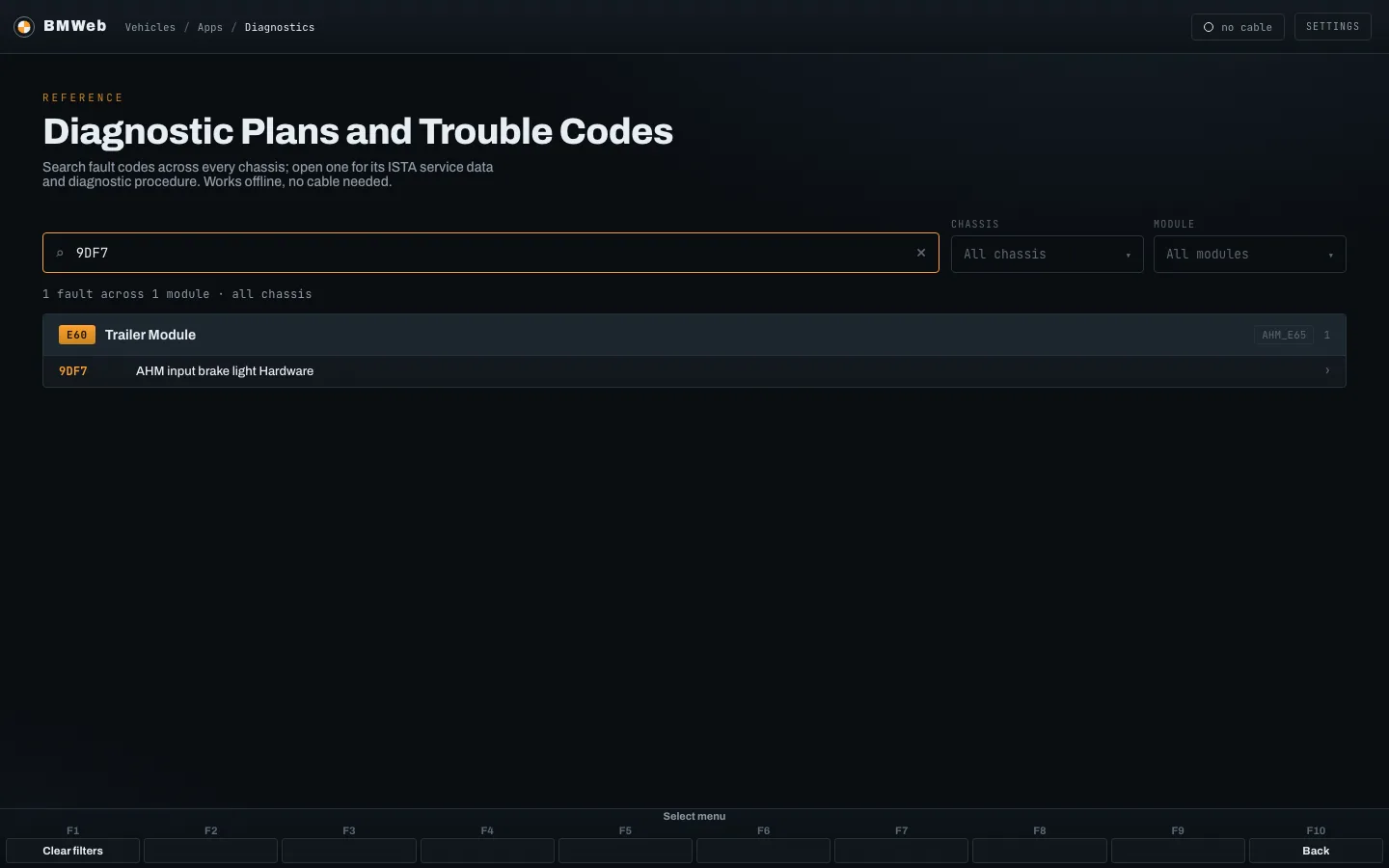The height and width of the screenshot is (868, 1389).
Task: Click the empty F3 function key
Action: (x=349, y=851)
